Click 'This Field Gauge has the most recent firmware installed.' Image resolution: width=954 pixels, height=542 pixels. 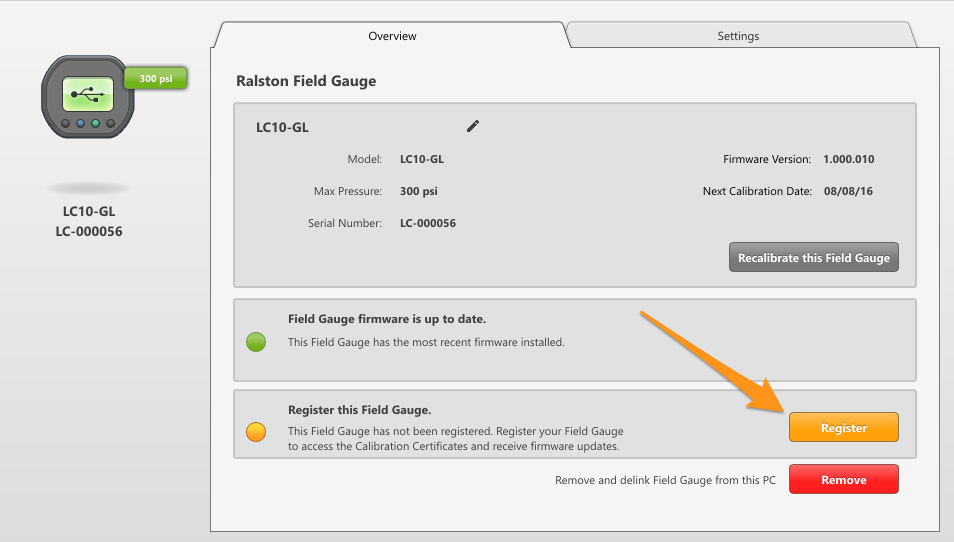(426, 342)
